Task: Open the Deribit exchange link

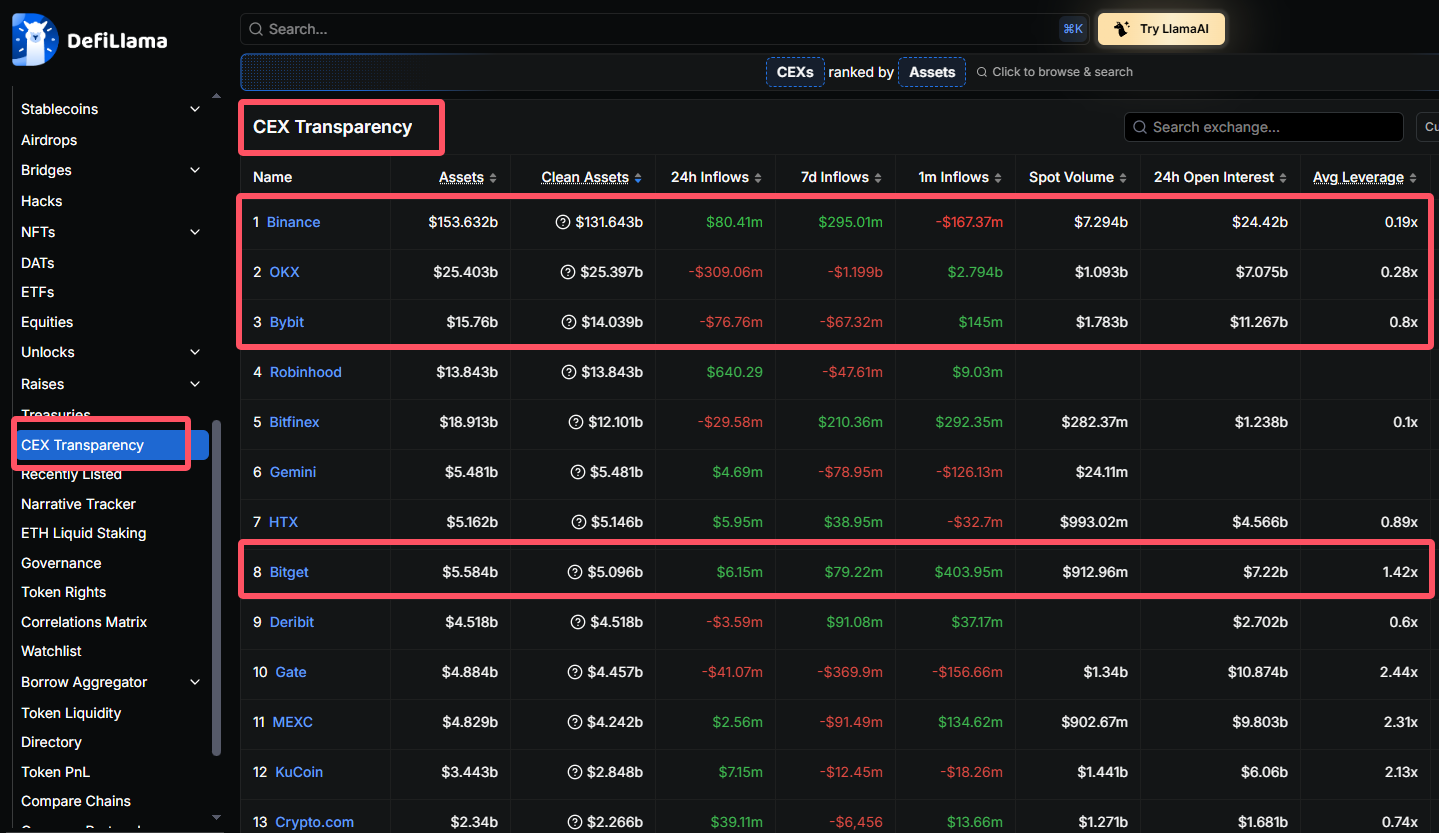Action: (292, 622)
